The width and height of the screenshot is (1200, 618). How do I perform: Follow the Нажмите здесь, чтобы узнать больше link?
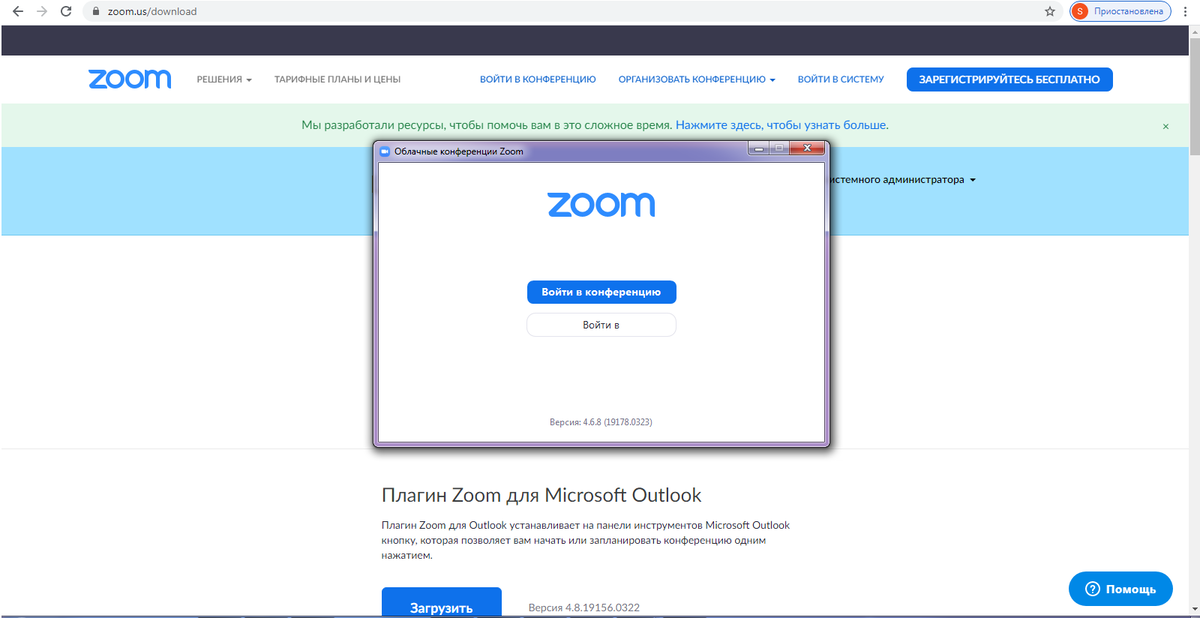pyautogui.click(x=782, y=126)
